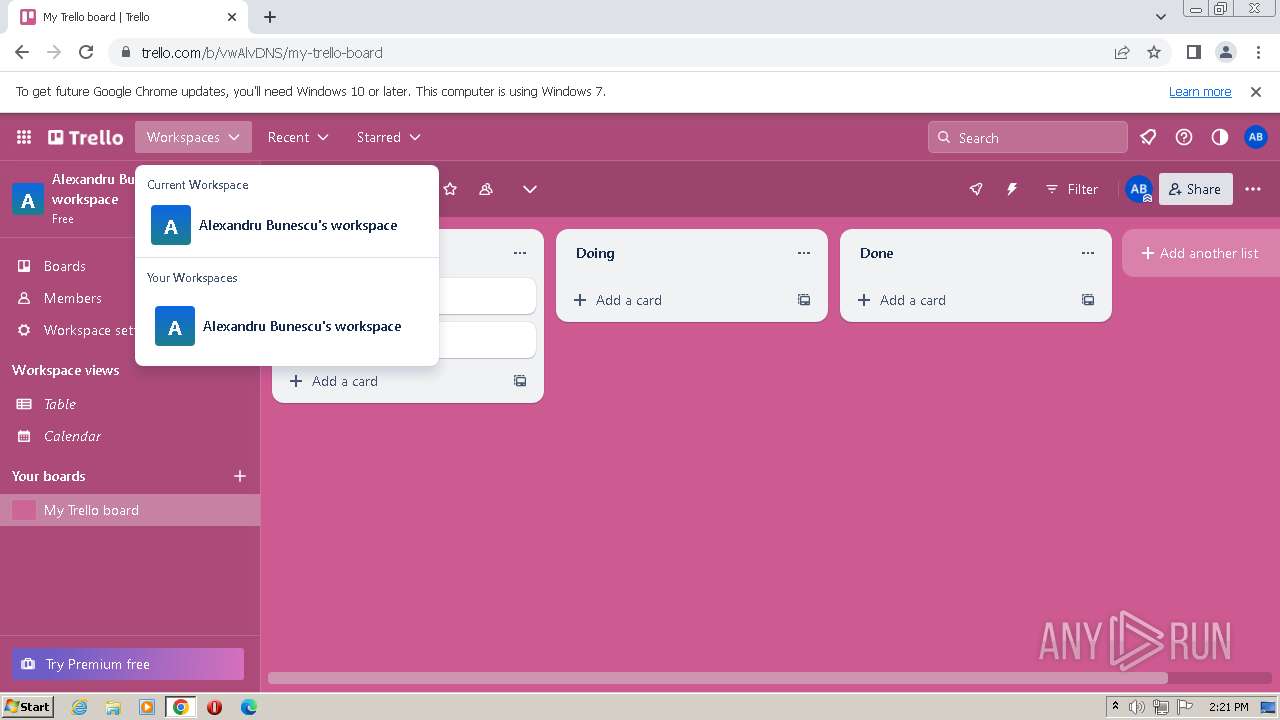Select the current workspace Alexandru Bunescu's workspace
Screen dimensions: 1280x720
(286, 225)
